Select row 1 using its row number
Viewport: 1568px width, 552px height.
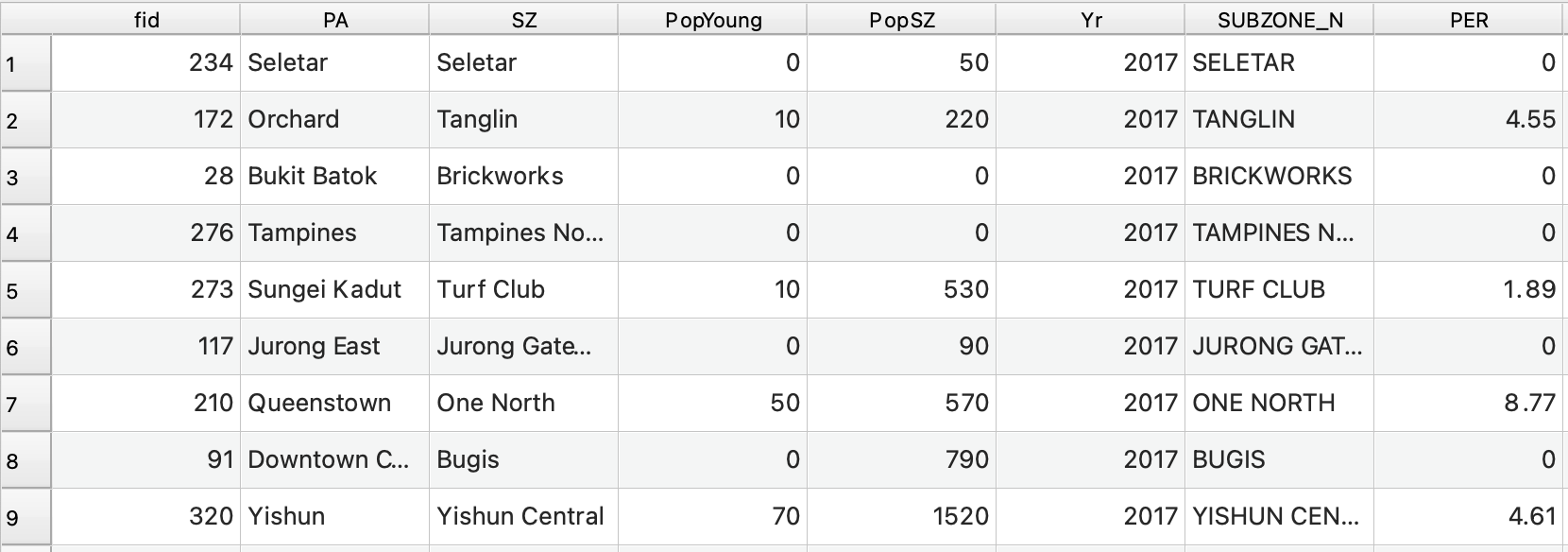click(x=26, y=64)
